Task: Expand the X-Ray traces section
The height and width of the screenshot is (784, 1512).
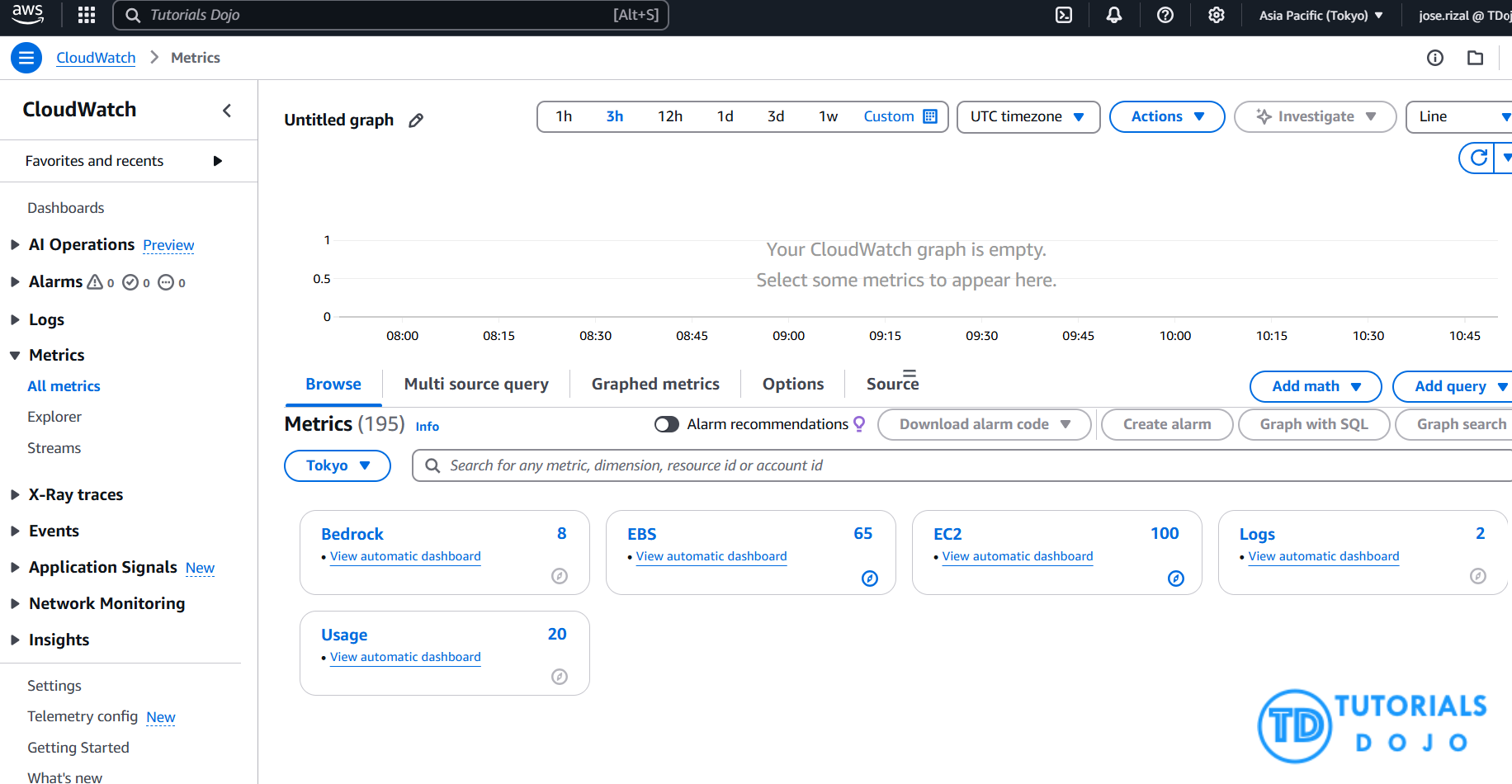Action: [x=15, y=495]
